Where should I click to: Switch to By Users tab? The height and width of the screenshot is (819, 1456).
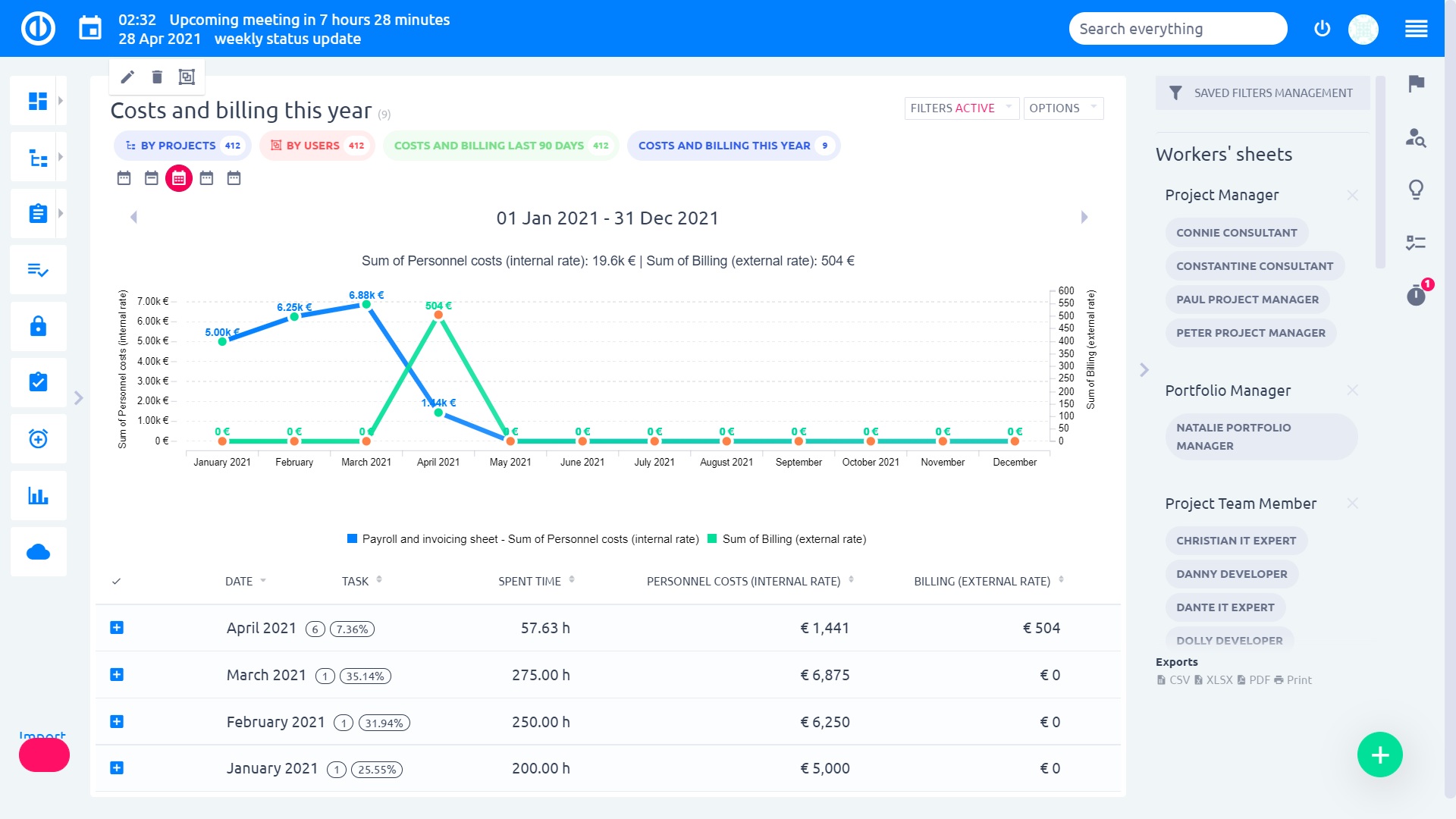pyautogui.click(x=317, y=146)
